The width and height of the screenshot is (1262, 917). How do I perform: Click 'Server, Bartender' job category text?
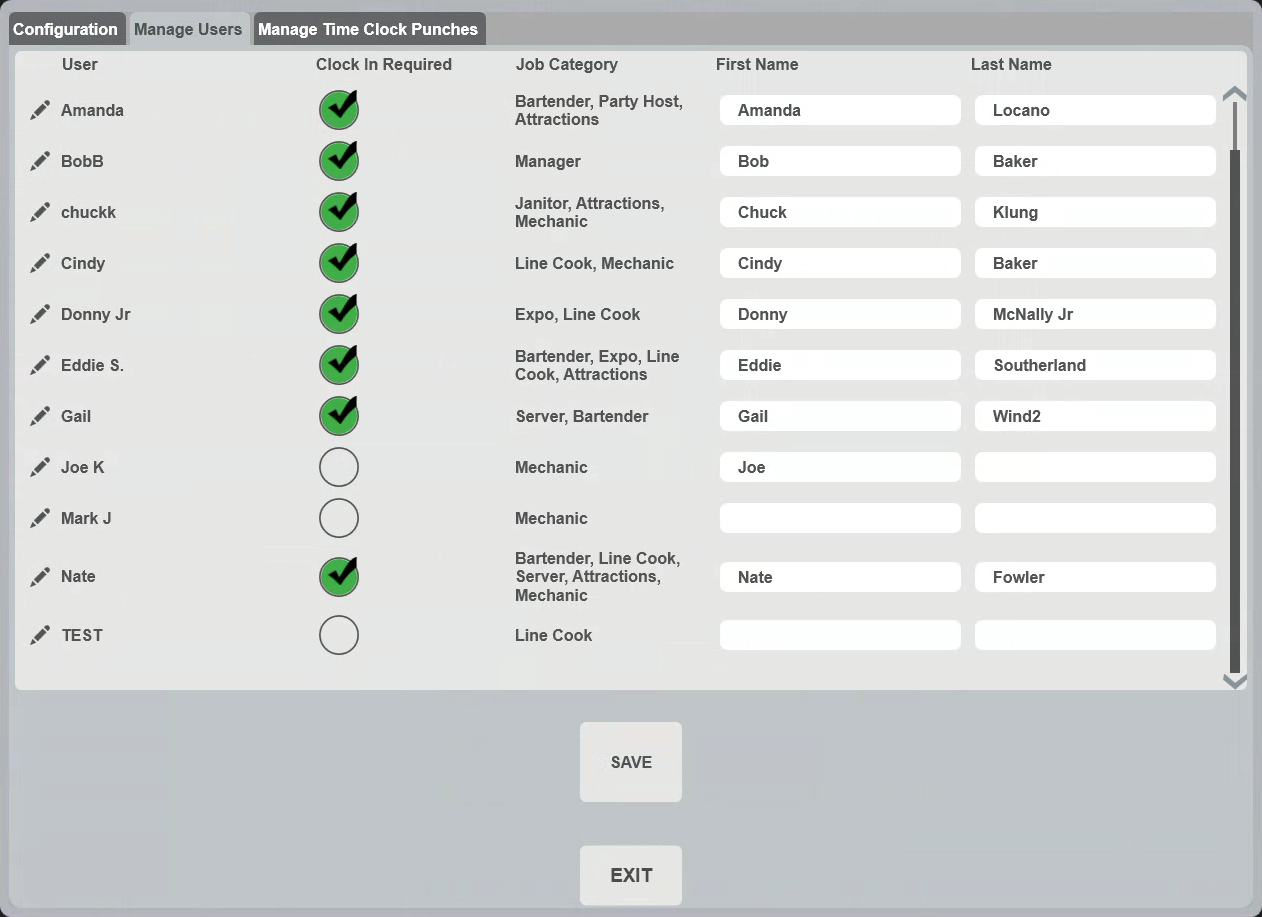(x=582, y=416)
